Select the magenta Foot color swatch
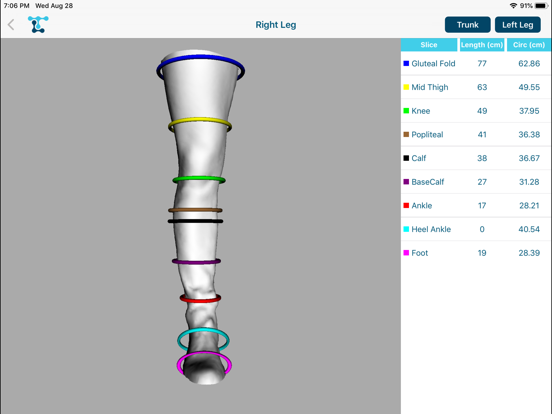 click(406, 253)
